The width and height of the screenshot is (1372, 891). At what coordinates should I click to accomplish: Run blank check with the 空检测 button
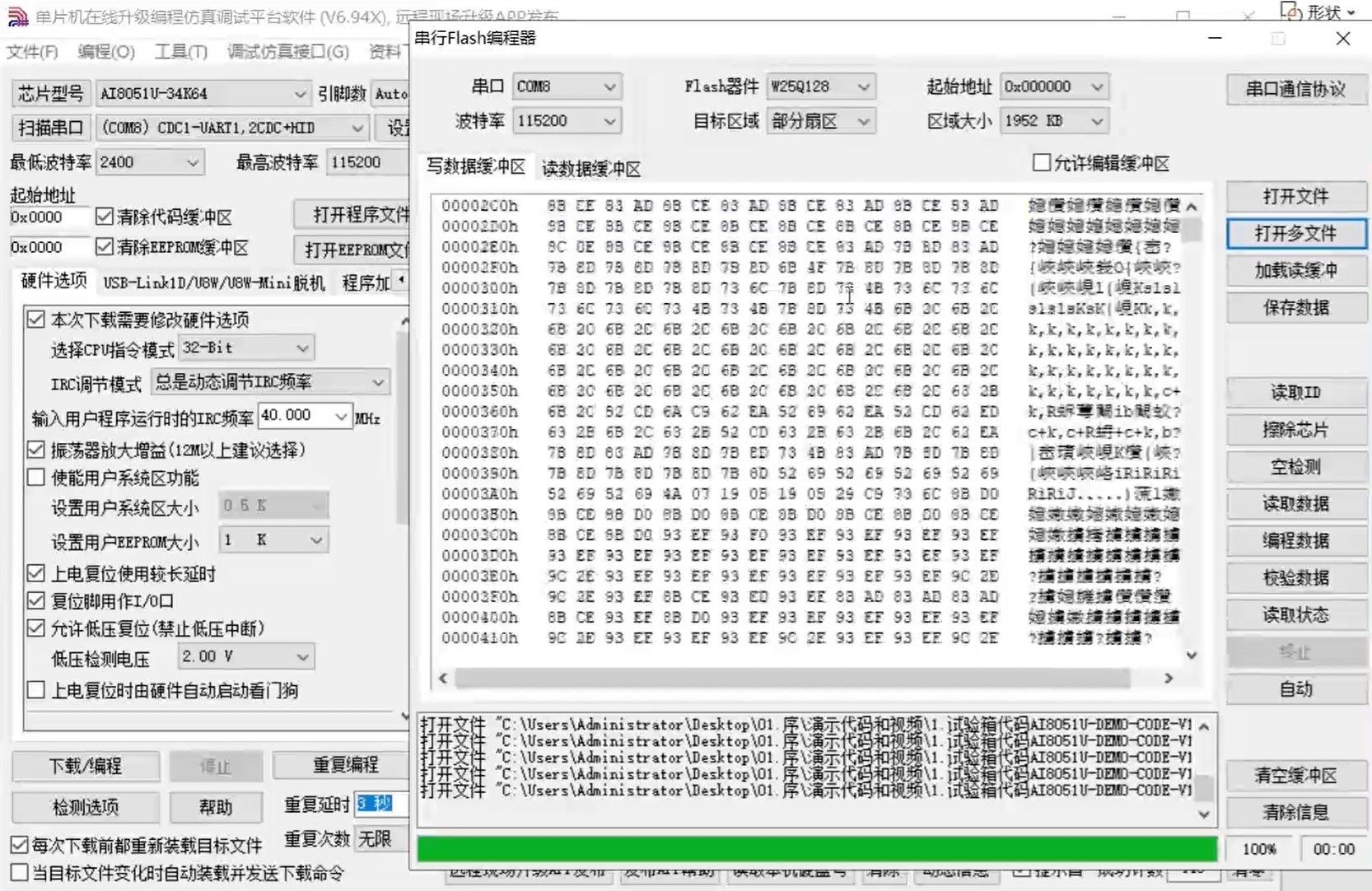click(x=1295, y=466)
